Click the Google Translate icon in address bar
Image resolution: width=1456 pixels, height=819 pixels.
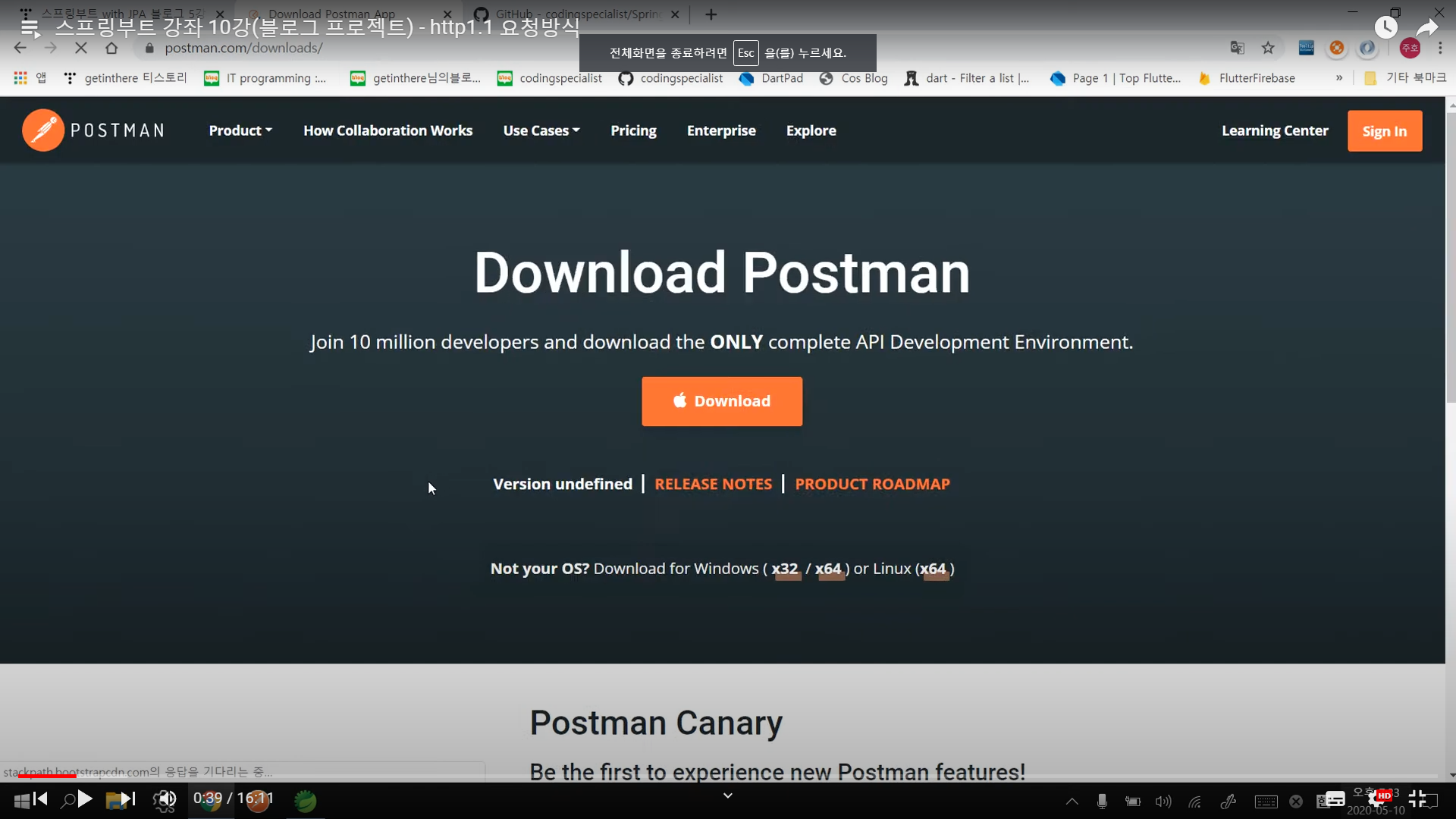[x=1237, y=48]
